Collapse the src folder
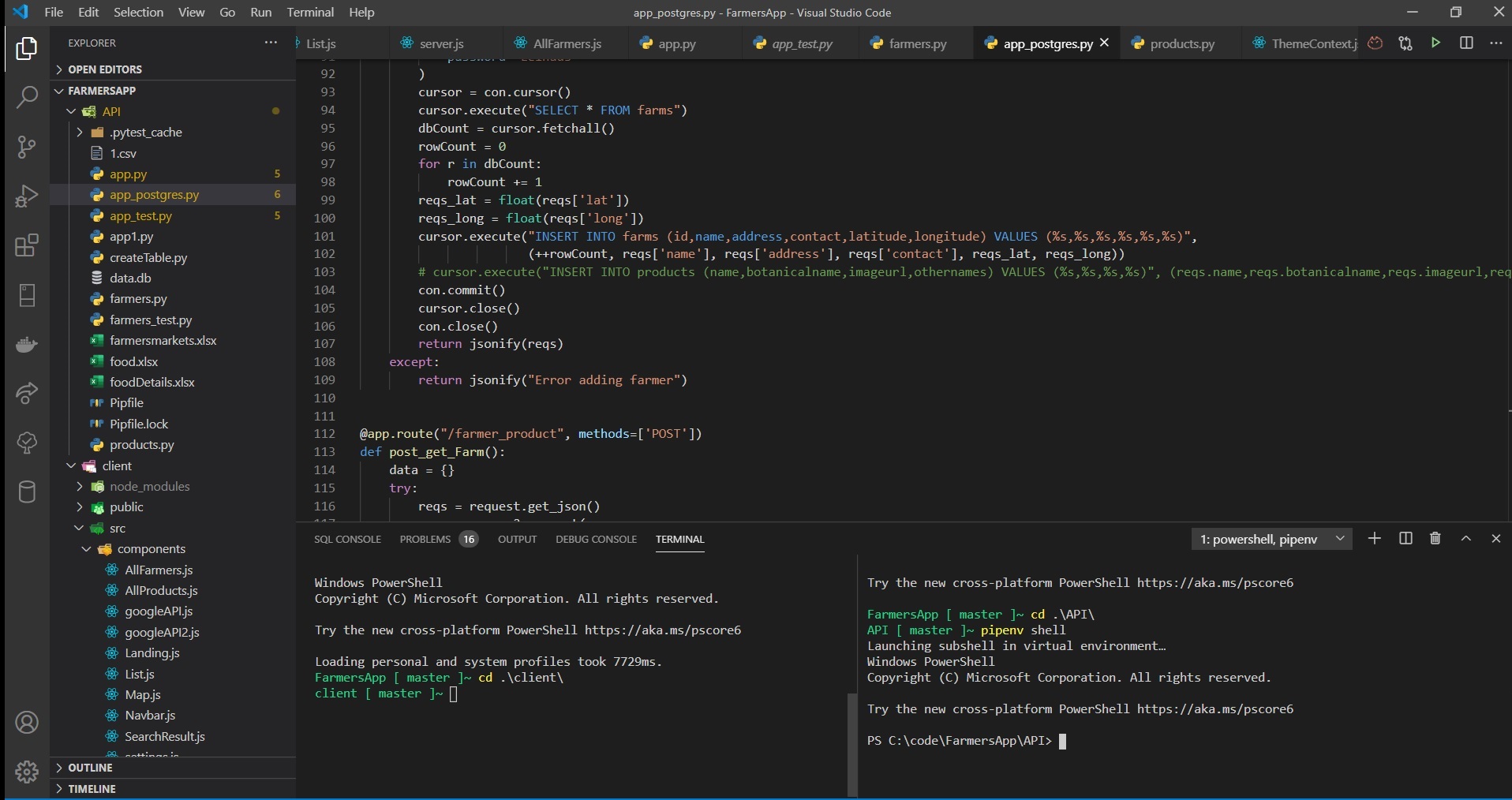Image resolution: width=1512 pixels, height=800 pixels. (173, 528)
